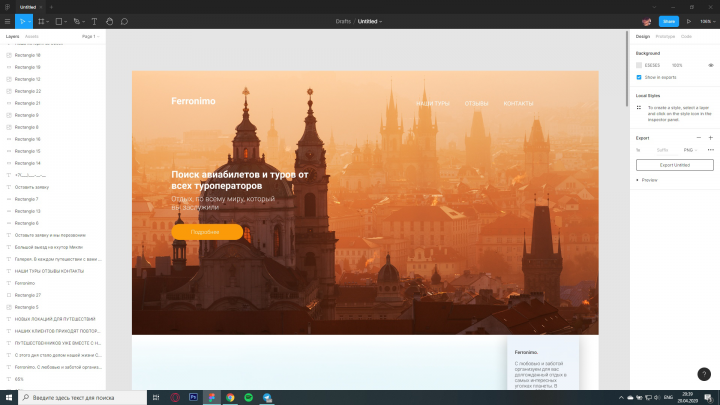Click the Share button
Screen dimensions: 720x405
pos(669,22)
